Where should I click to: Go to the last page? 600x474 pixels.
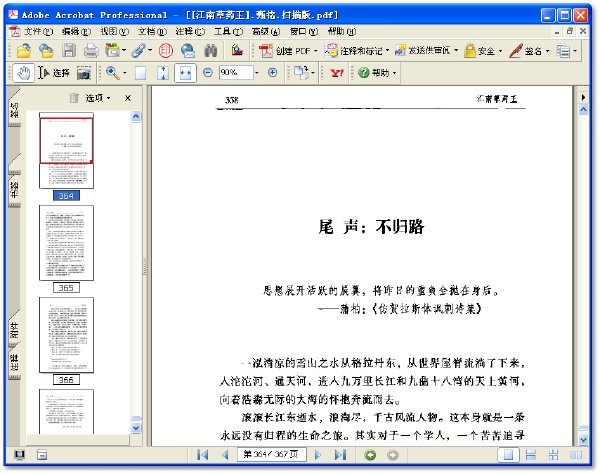340,455
